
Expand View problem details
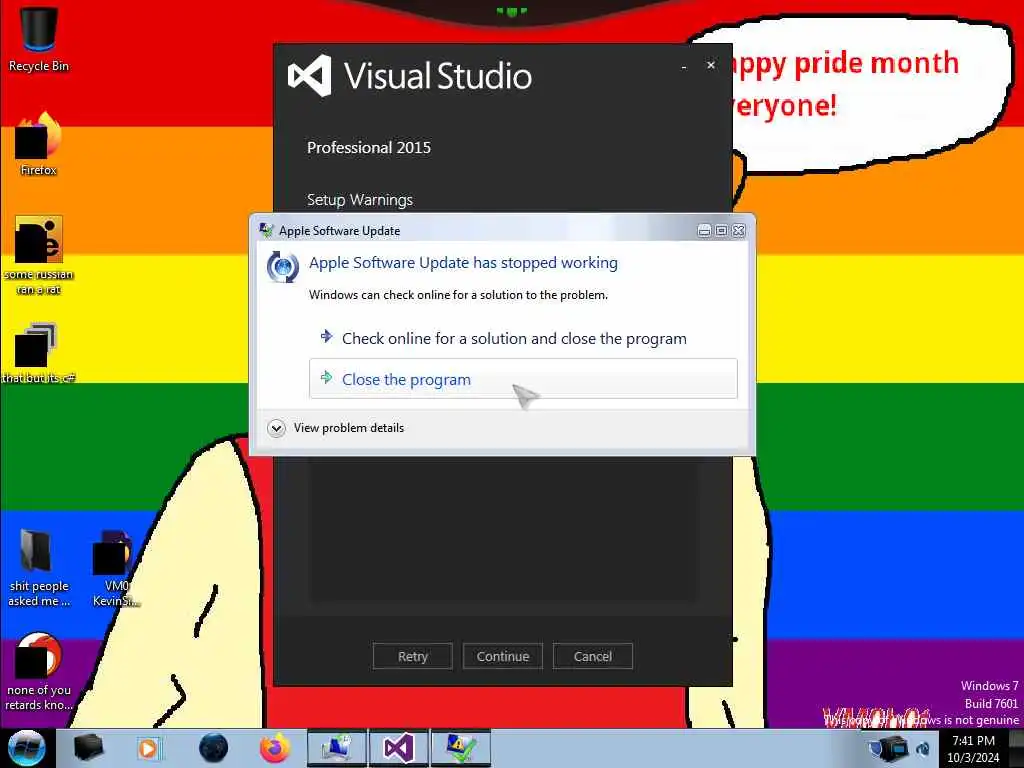(x=336, y=428)
